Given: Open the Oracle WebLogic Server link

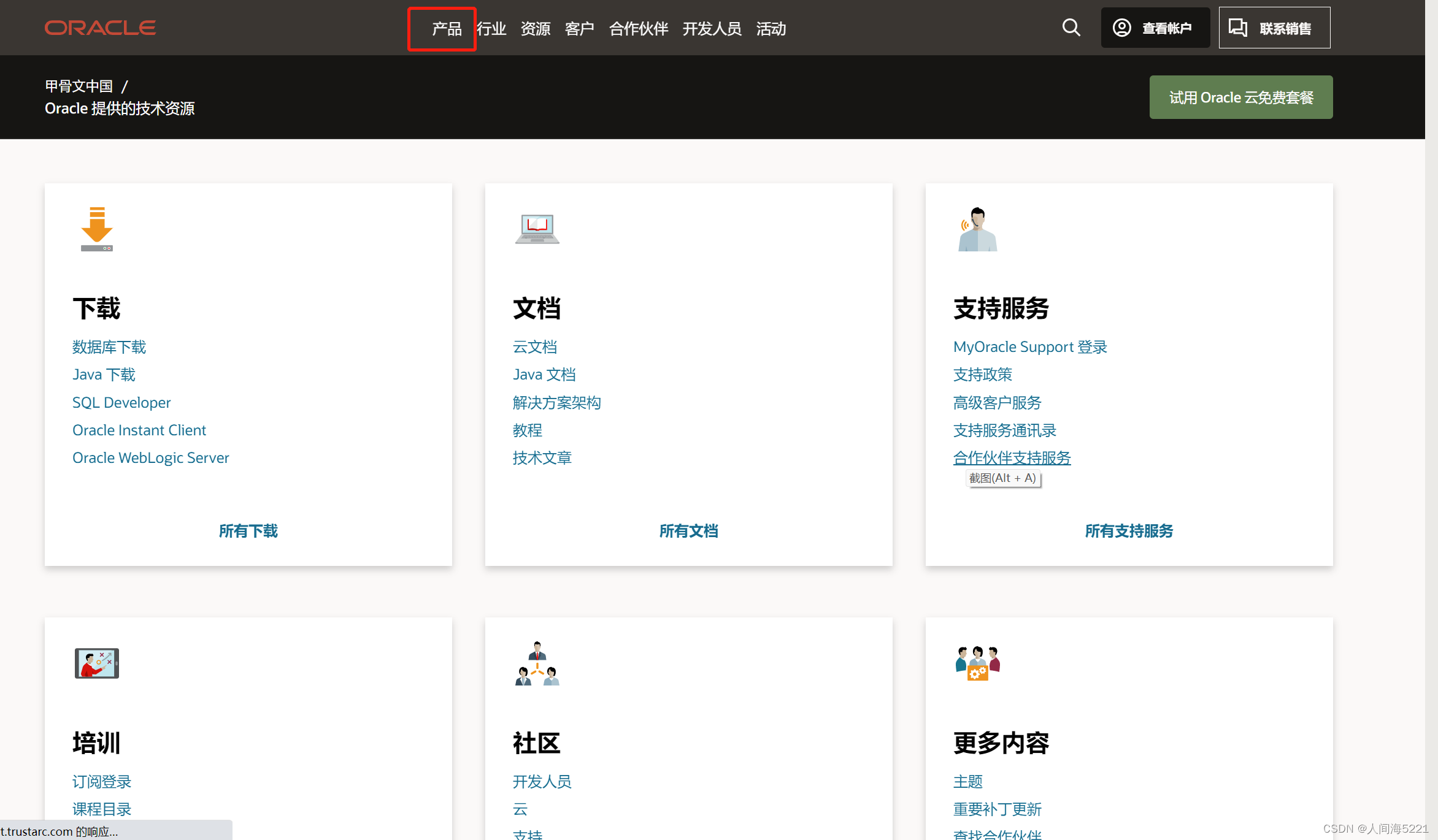Looking at the screenshot, I should coord(151,458).
